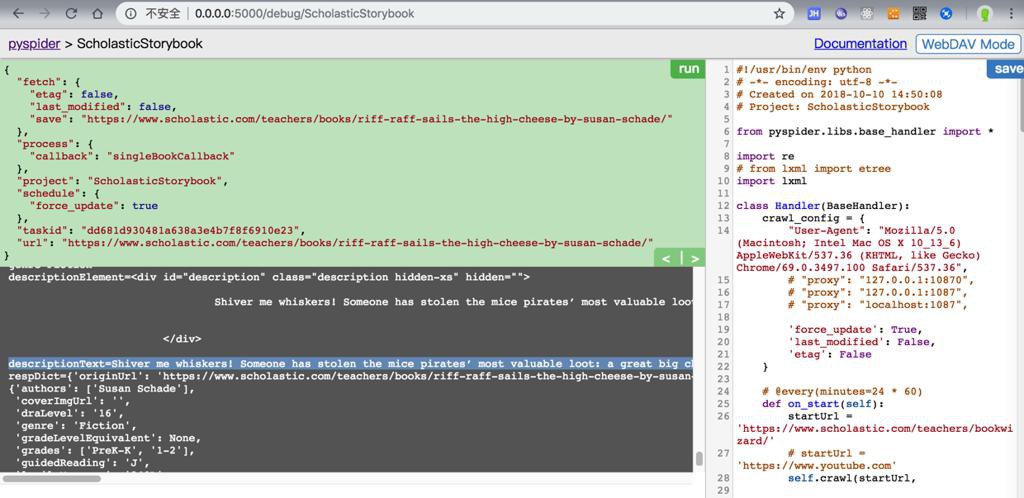This screenshot has height=498, width=1024.
Task: Open the blue JH extension icon
Action: pos(814,13)
